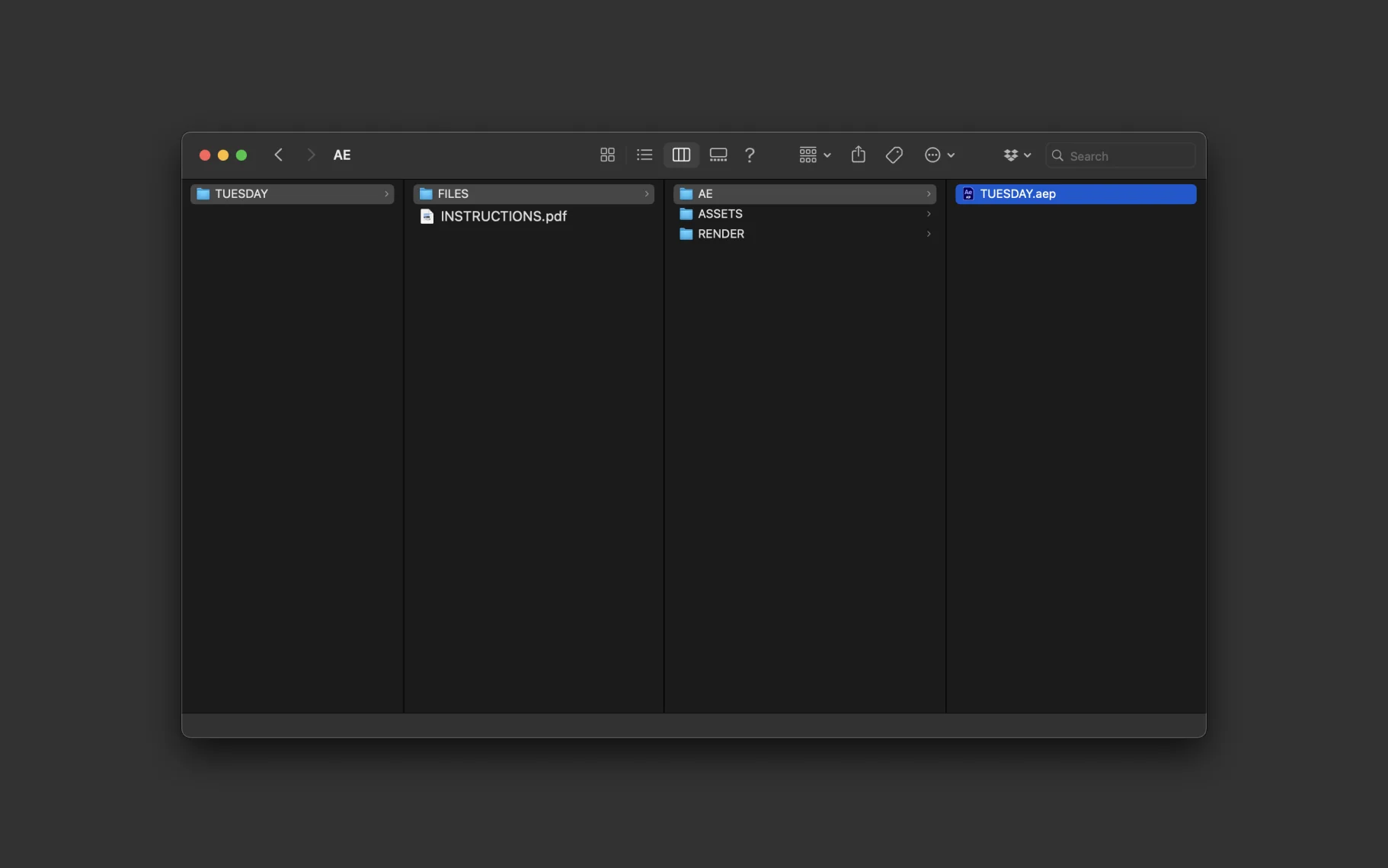Image resolution: width=1388 pixels, height=868 pixels.
Task: Select INSTRUCTIONS.pdf file
Action: (503, 216)
